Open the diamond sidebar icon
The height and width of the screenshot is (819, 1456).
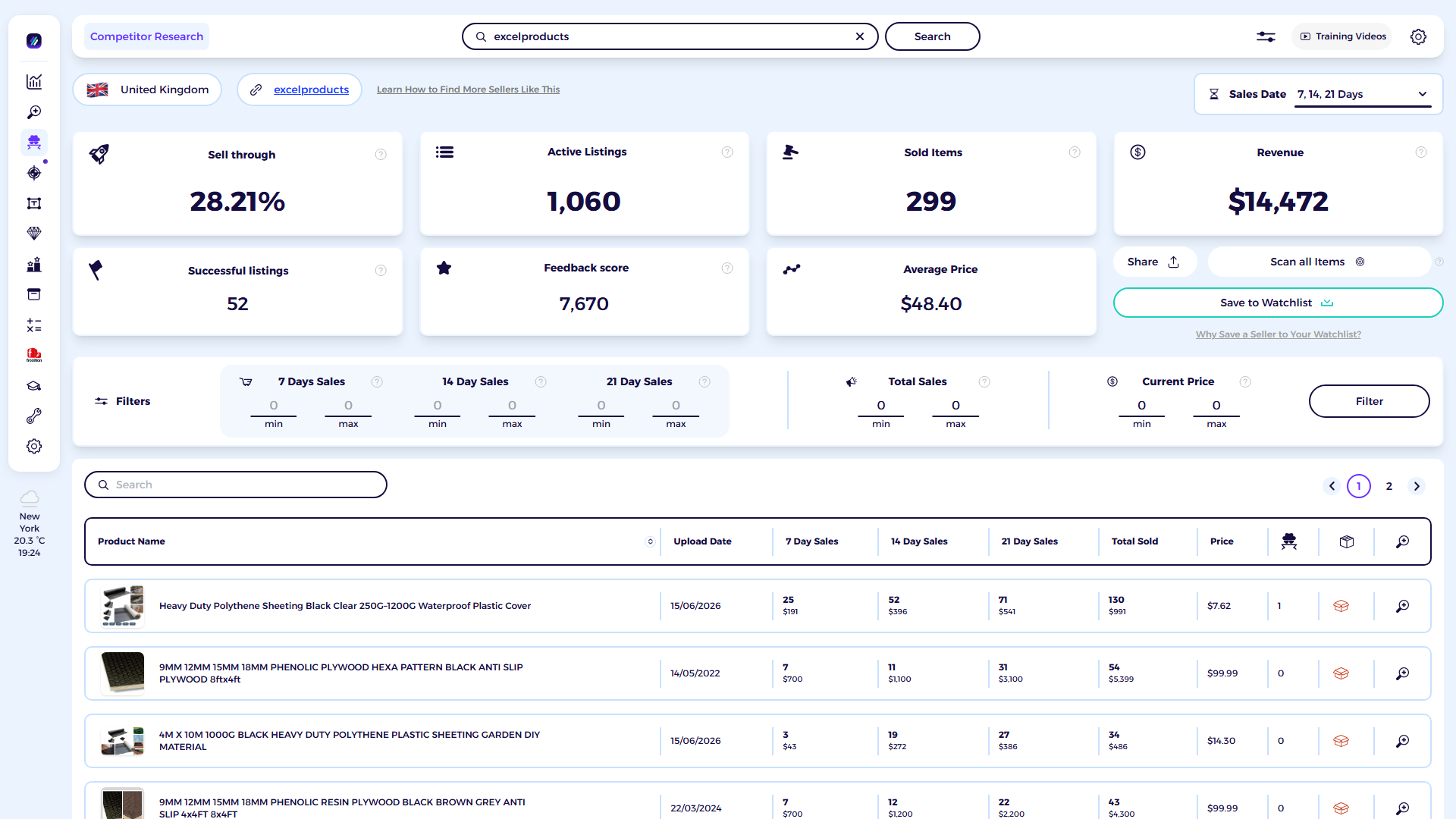coord(34,234)
